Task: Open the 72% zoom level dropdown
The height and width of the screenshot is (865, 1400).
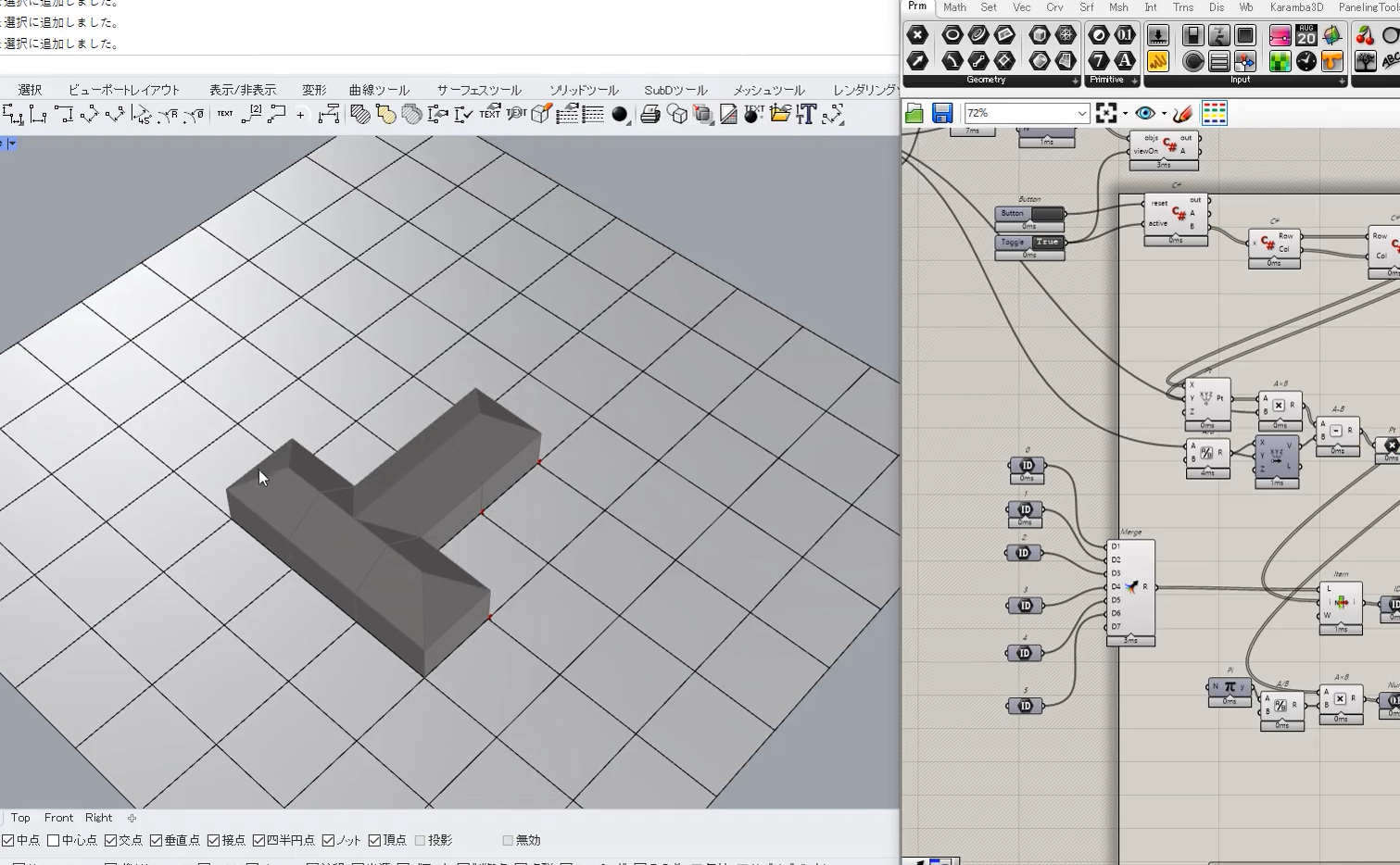Action: (x=1081, y=113)
